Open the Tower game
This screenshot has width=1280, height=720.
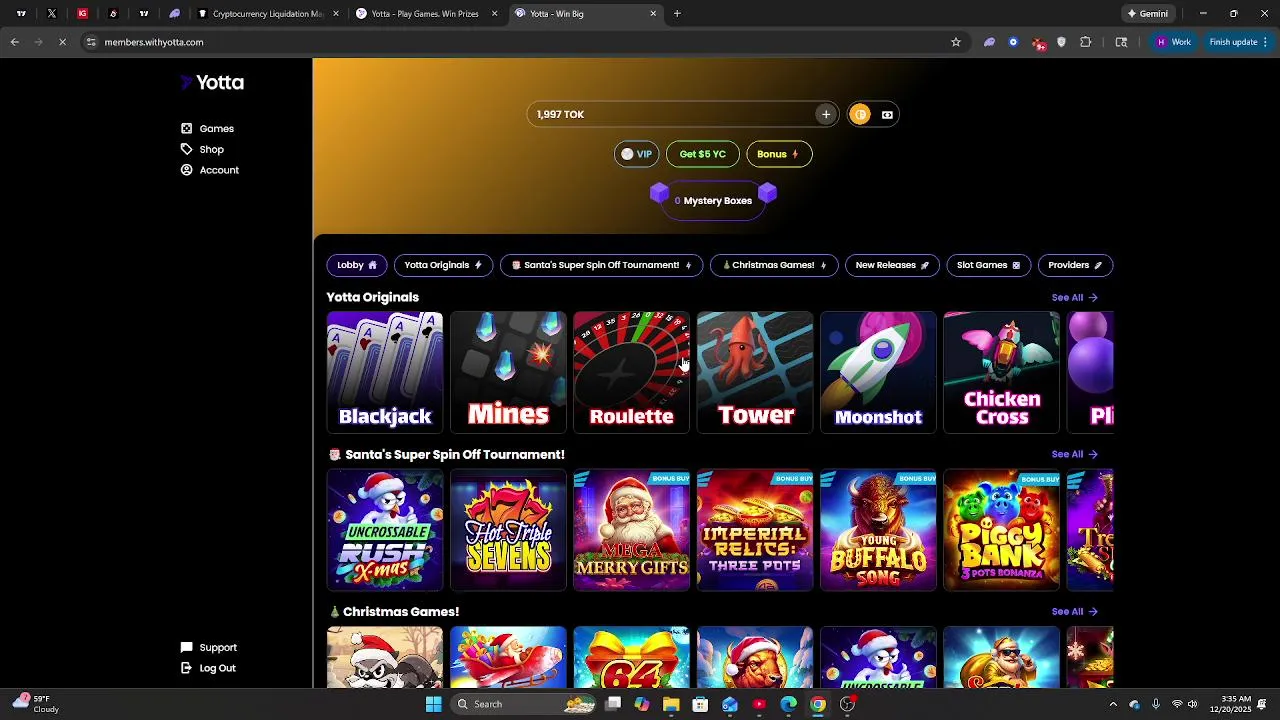click(755, 372)
